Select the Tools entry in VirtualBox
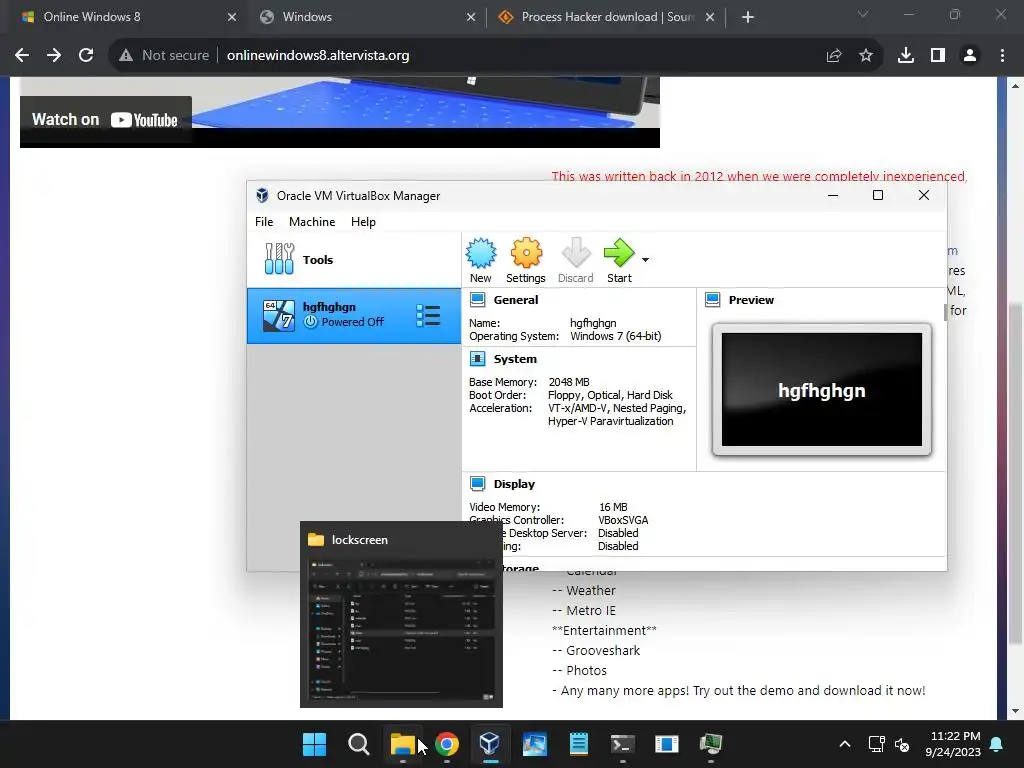This screenshot has width=1024, height=768. (353, 259)
